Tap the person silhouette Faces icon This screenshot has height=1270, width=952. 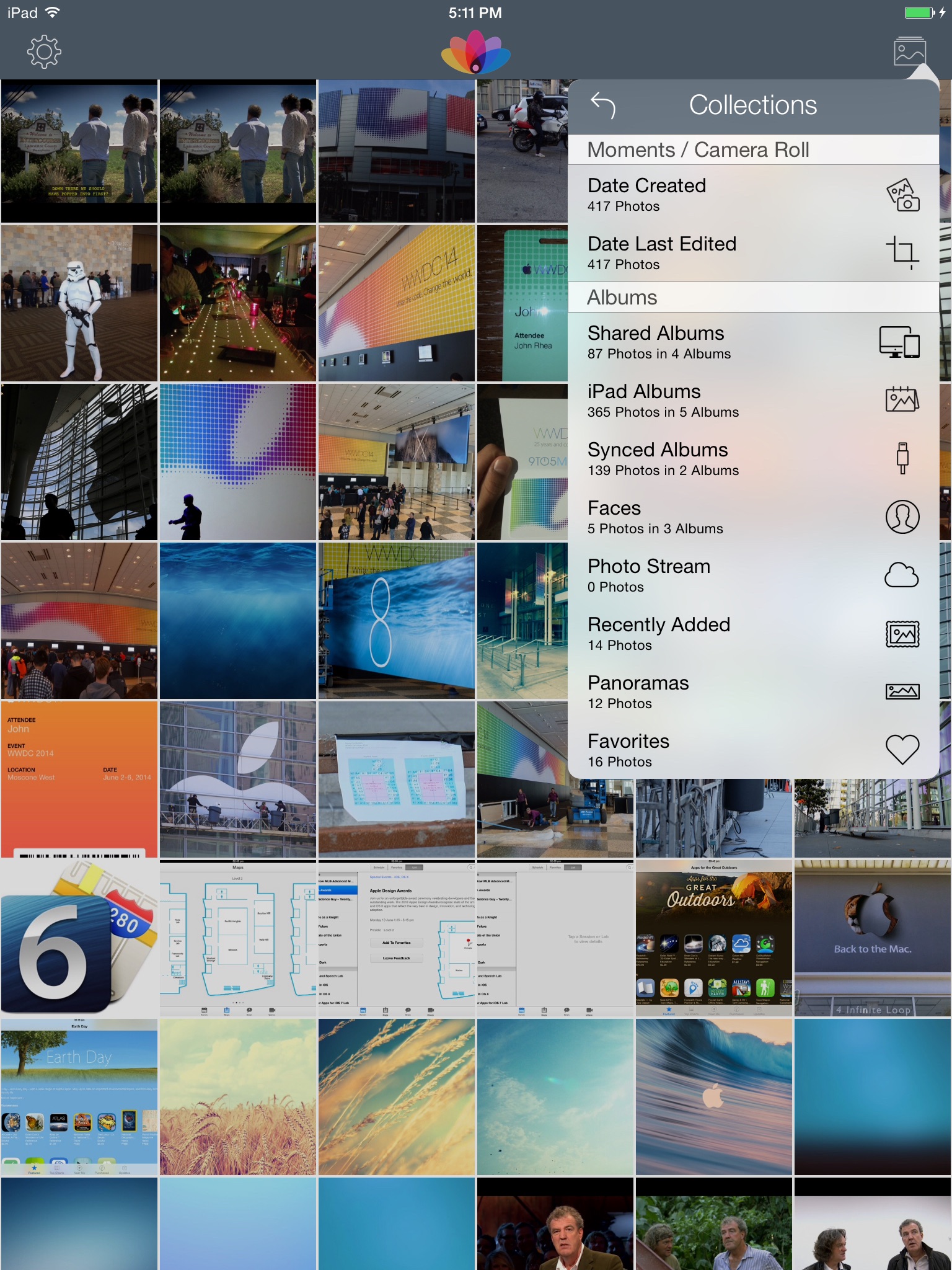[x=902, y=517]
